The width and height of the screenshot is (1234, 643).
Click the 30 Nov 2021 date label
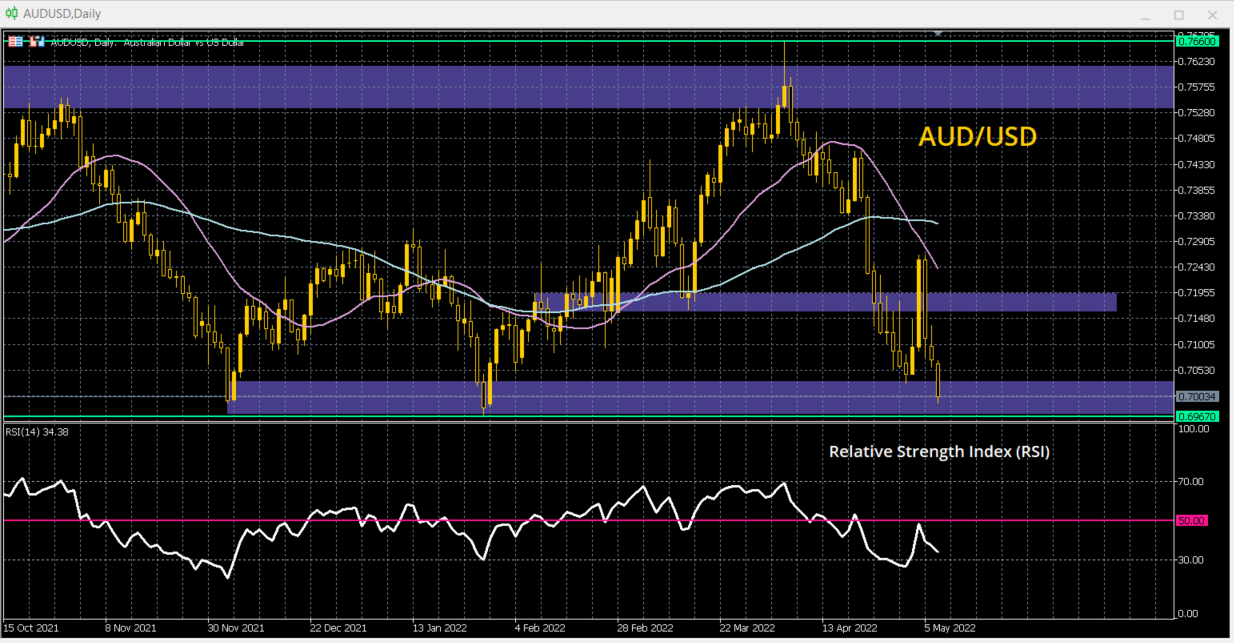(236, 630)
